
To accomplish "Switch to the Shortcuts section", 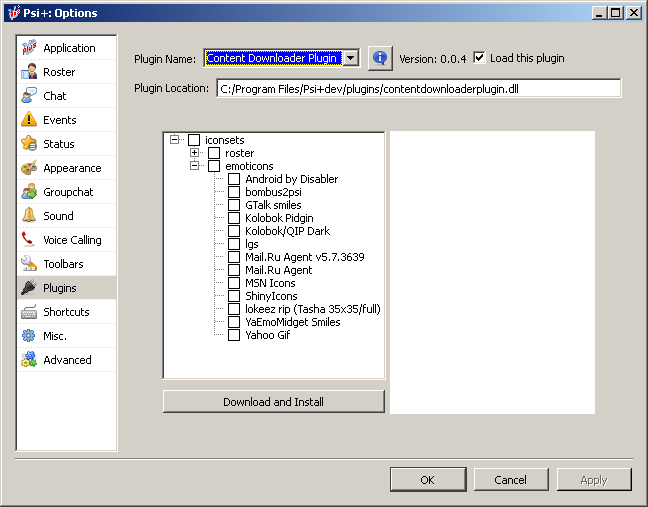I will point(66,312).
